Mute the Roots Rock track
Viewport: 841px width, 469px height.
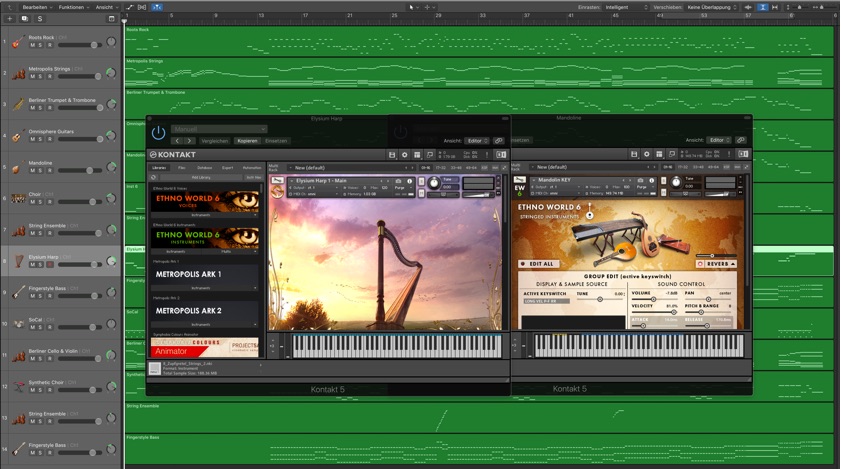[33, 45]
